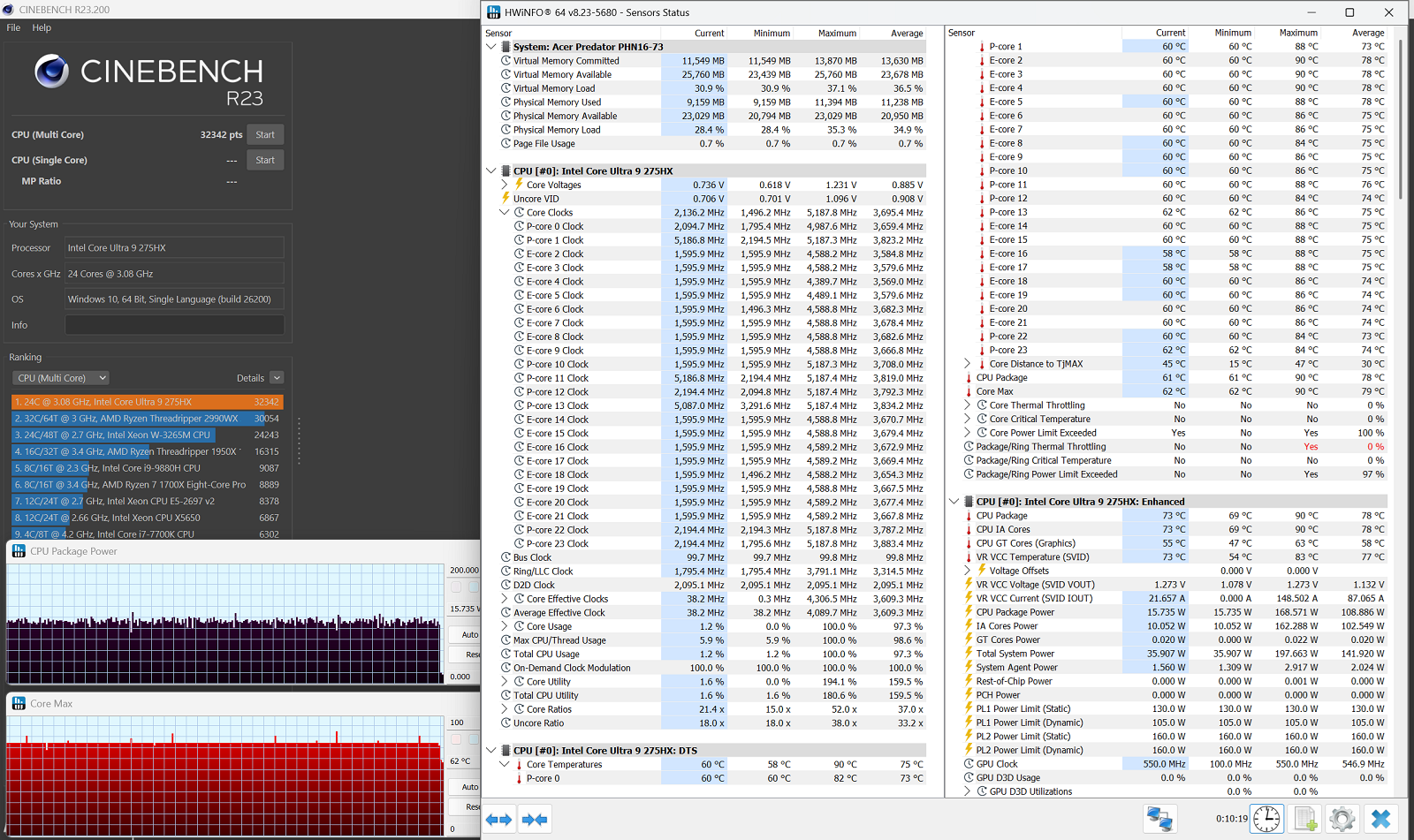Image resolution: width=1414 pixels, height=840 pixels.
Task: Click the Info text field in Your System
Action: pyautogui.click(x=174, y=325)
